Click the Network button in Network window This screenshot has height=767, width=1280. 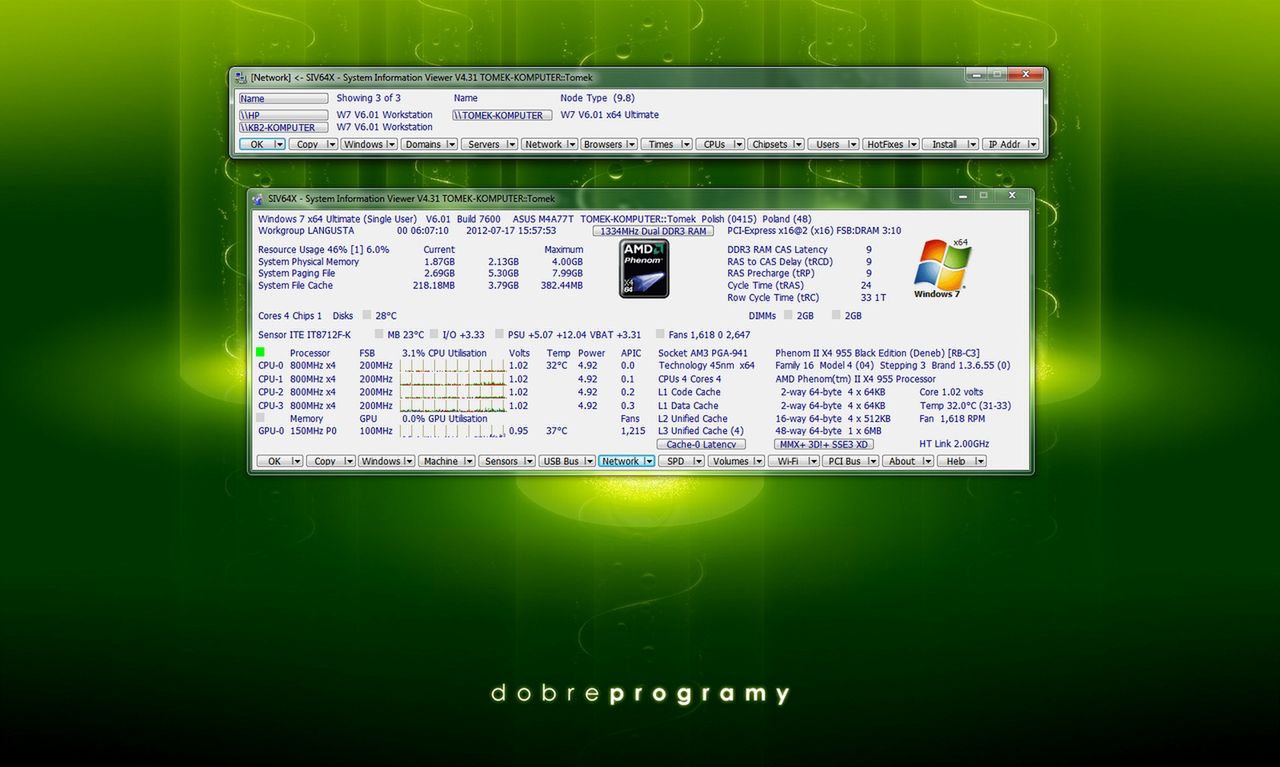tap(549, 144)
